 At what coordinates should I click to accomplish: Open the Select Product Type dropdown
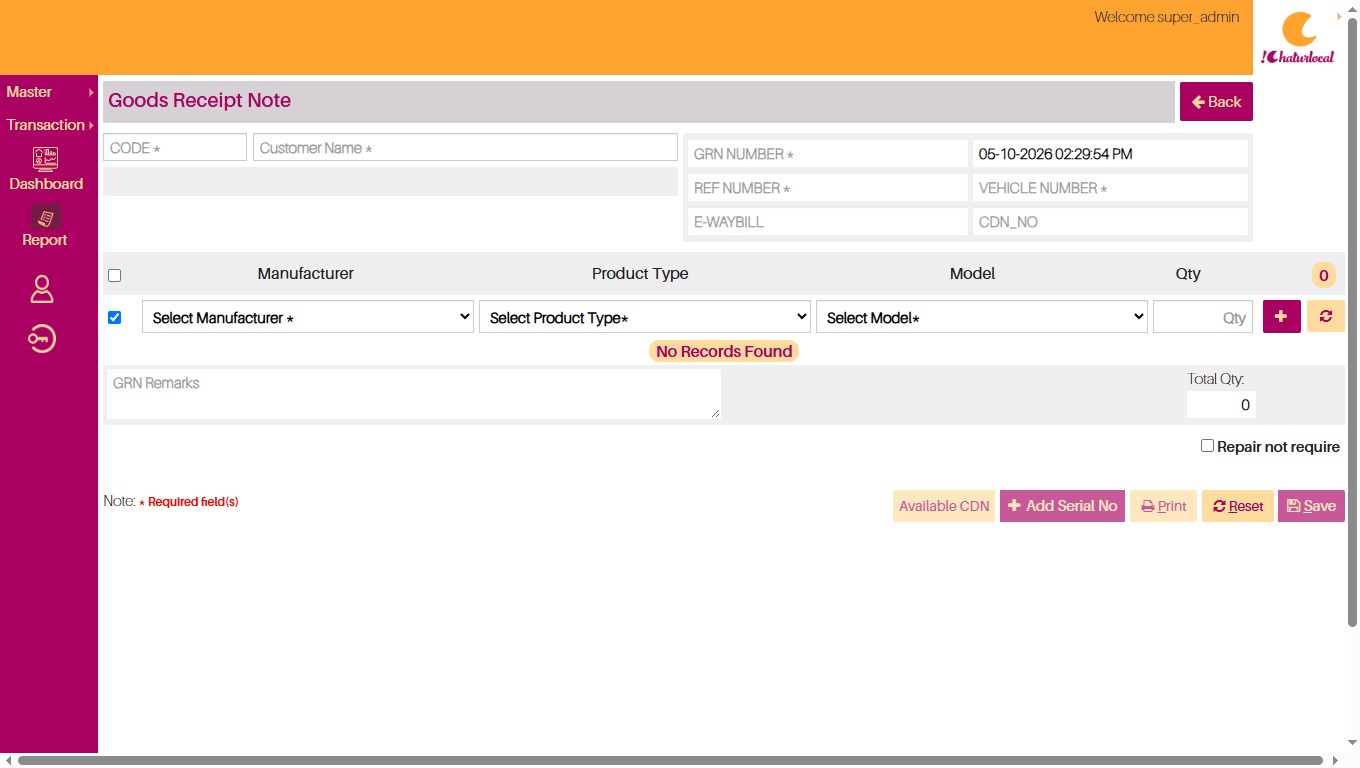(x=645, y=317)
